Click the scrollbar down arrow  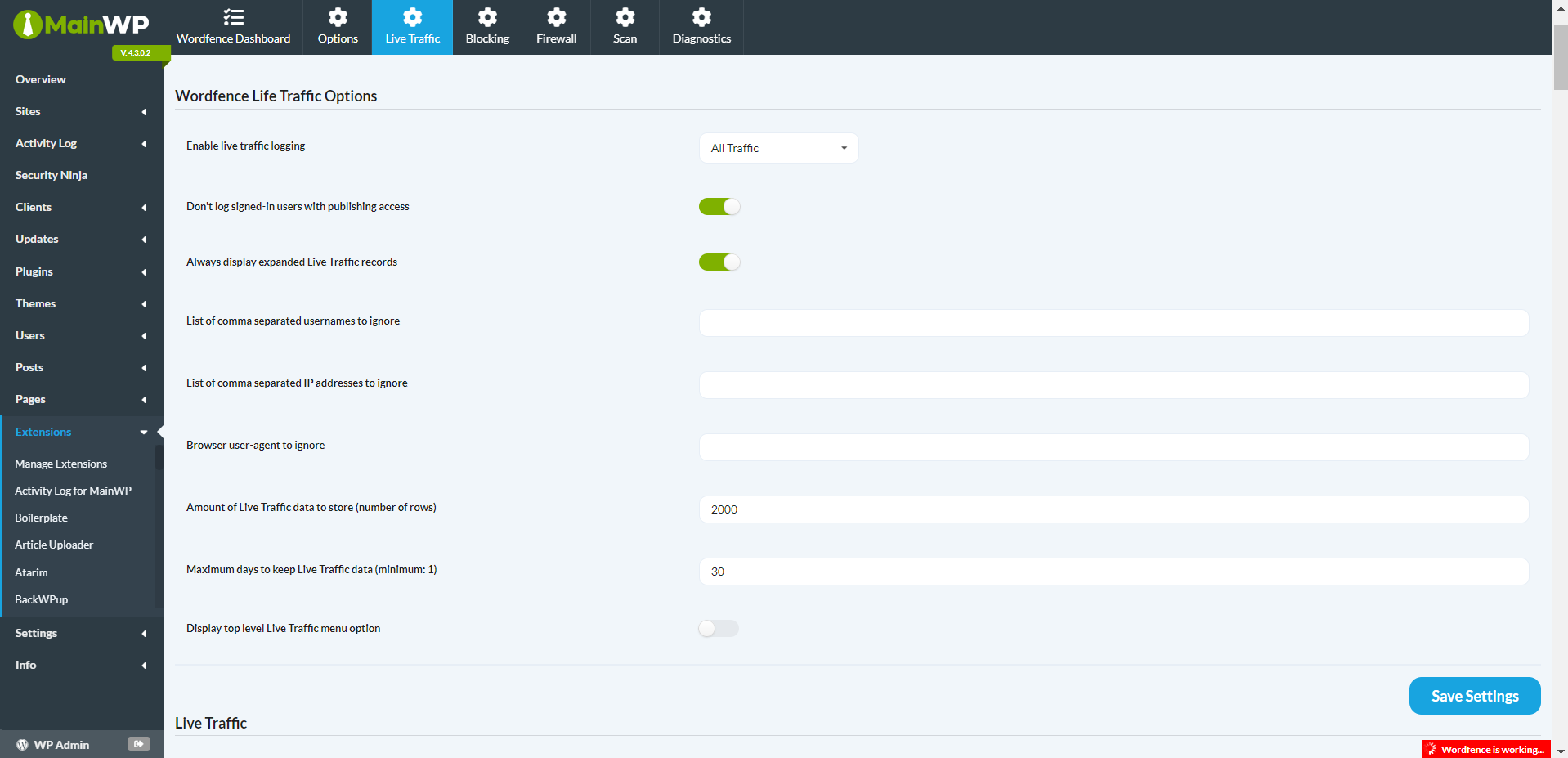point(1561,751)
